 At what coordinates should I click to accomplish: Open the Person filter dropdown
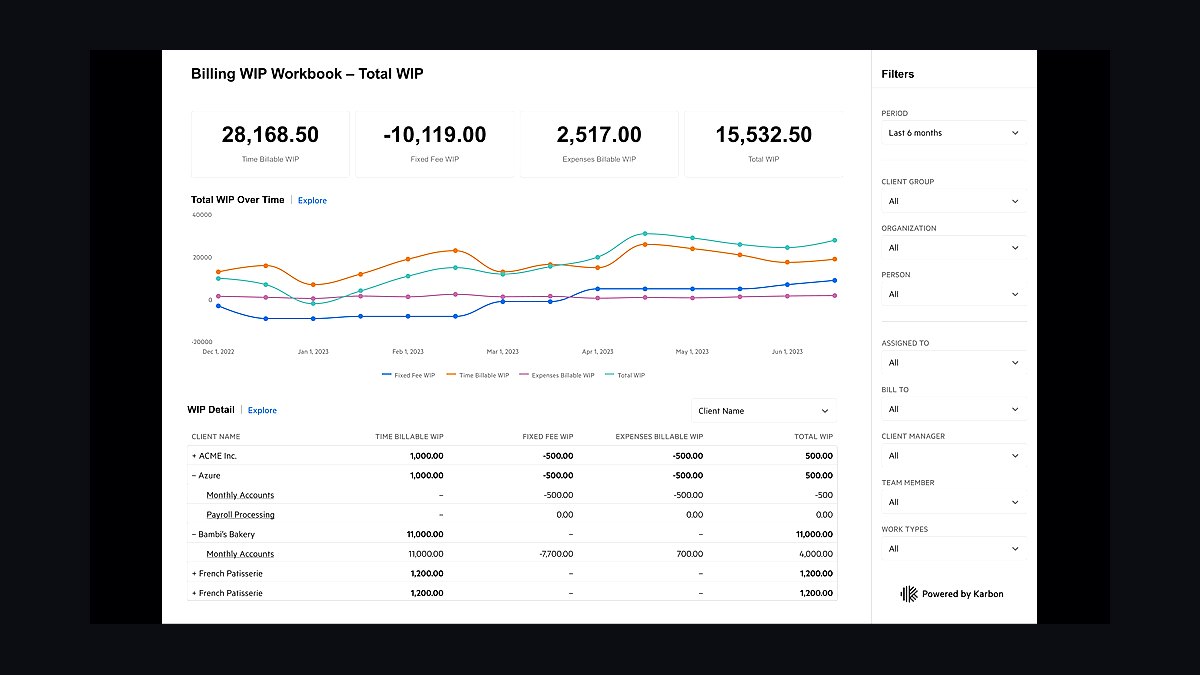pos(954,294)
